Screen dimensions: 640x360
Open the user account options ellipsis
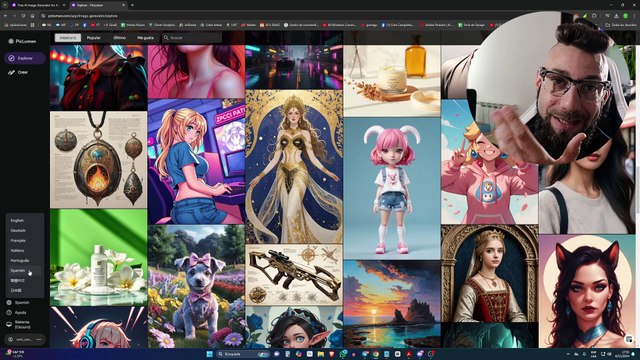(39, 339)
